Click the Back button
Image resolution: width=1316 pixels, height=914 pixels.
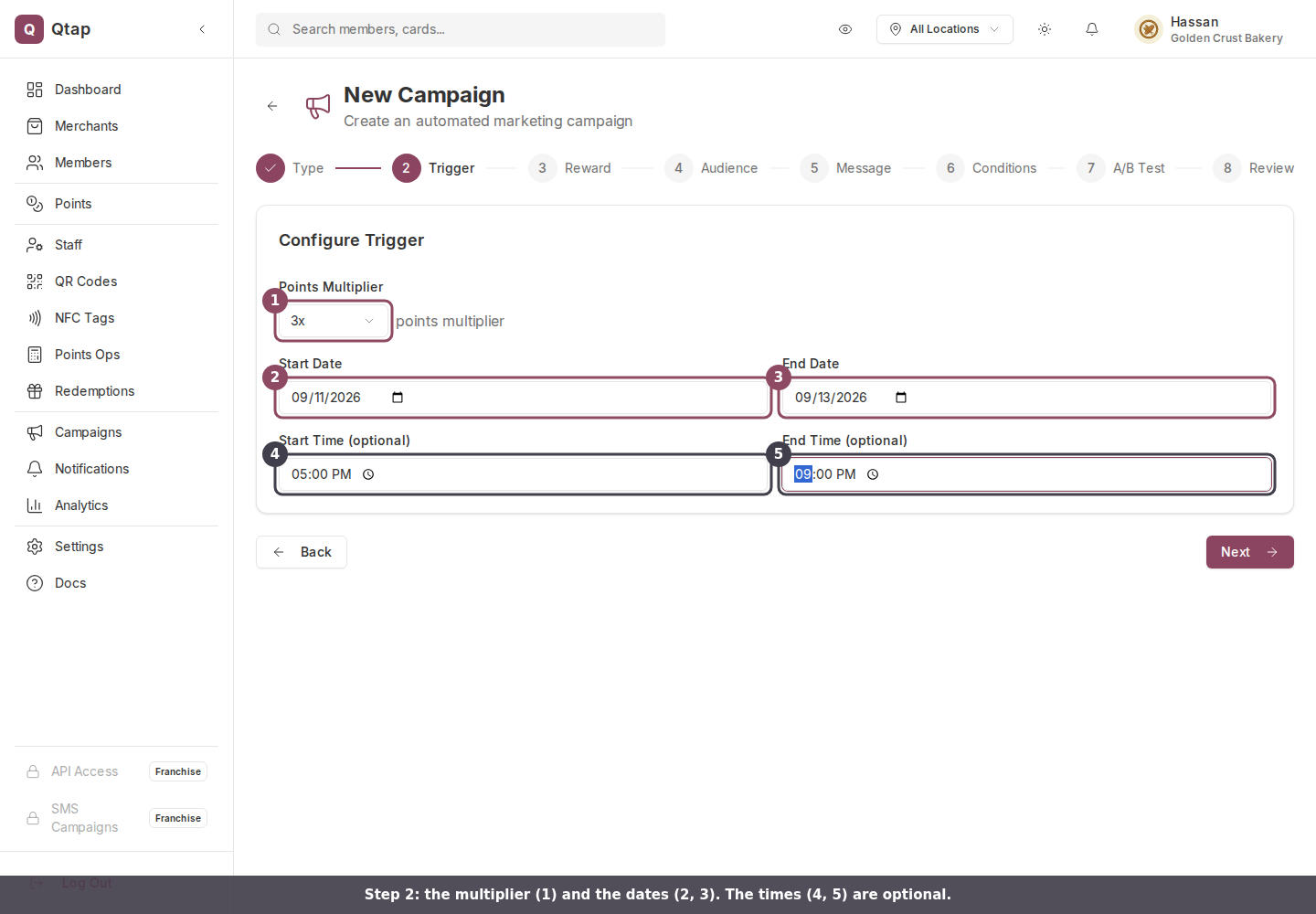point(302,552)
